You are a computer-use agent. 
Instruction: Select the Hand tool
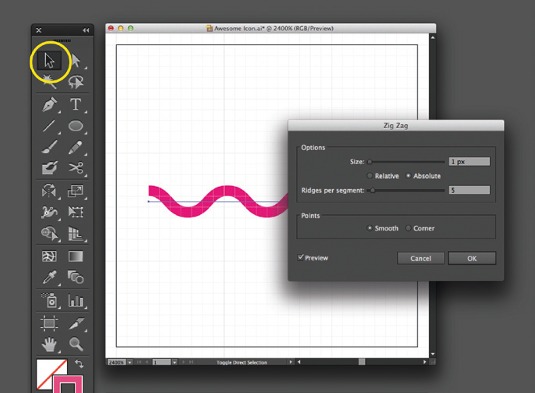point(49,344)
